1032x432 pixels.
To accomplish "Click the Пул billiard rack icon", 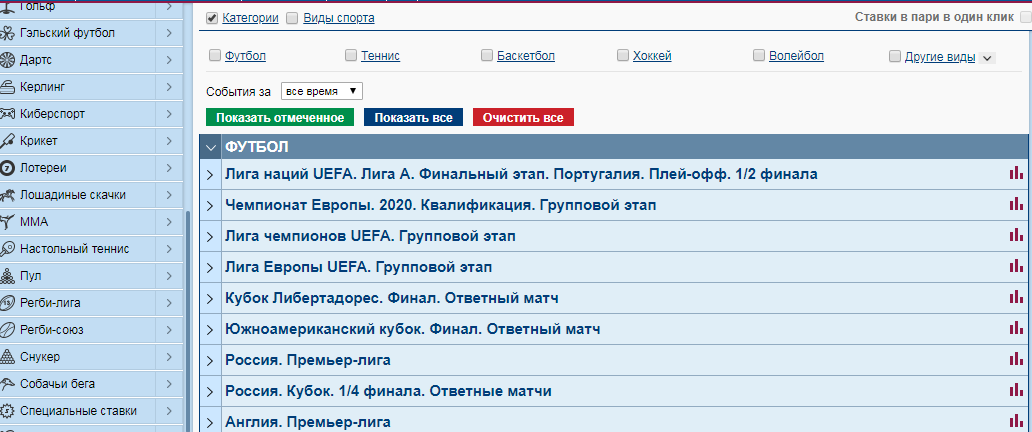I will (7, 276).
